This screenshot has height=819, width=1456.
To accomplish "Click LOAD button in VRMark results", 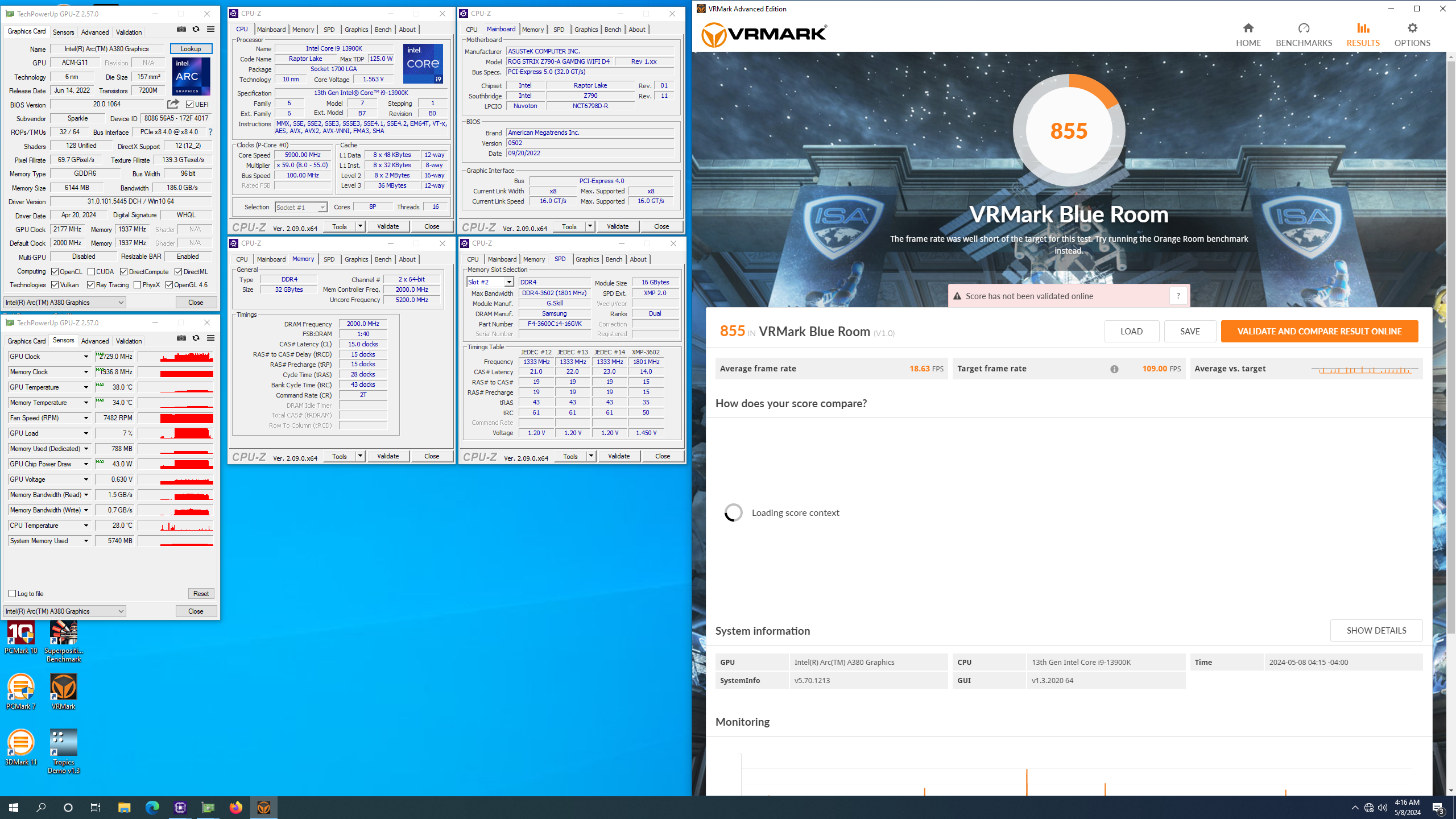I will pos(1131,331).
